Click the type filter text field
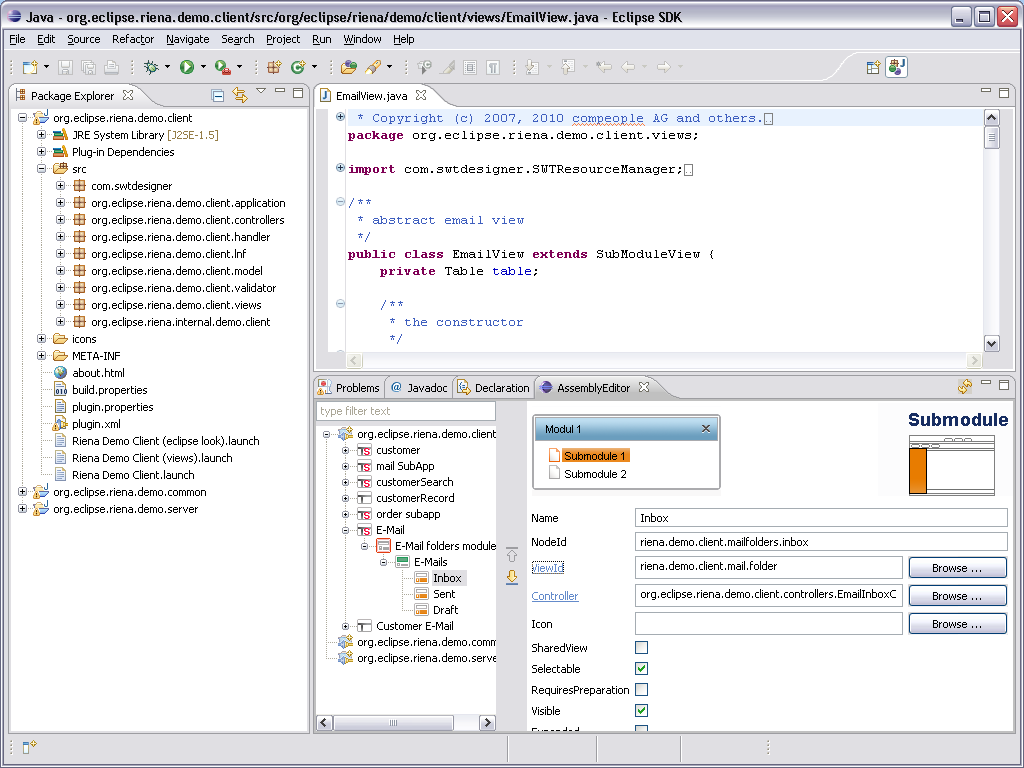 406,411
